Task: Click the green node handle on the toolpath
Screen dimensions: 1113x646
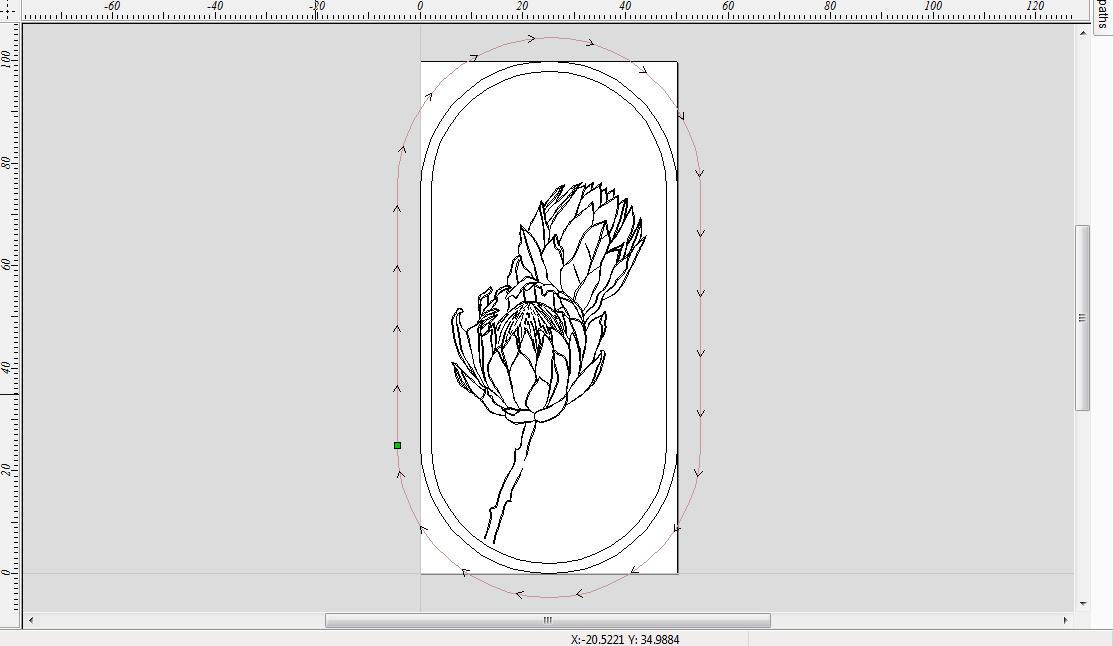Action: [x=396, y=443]
